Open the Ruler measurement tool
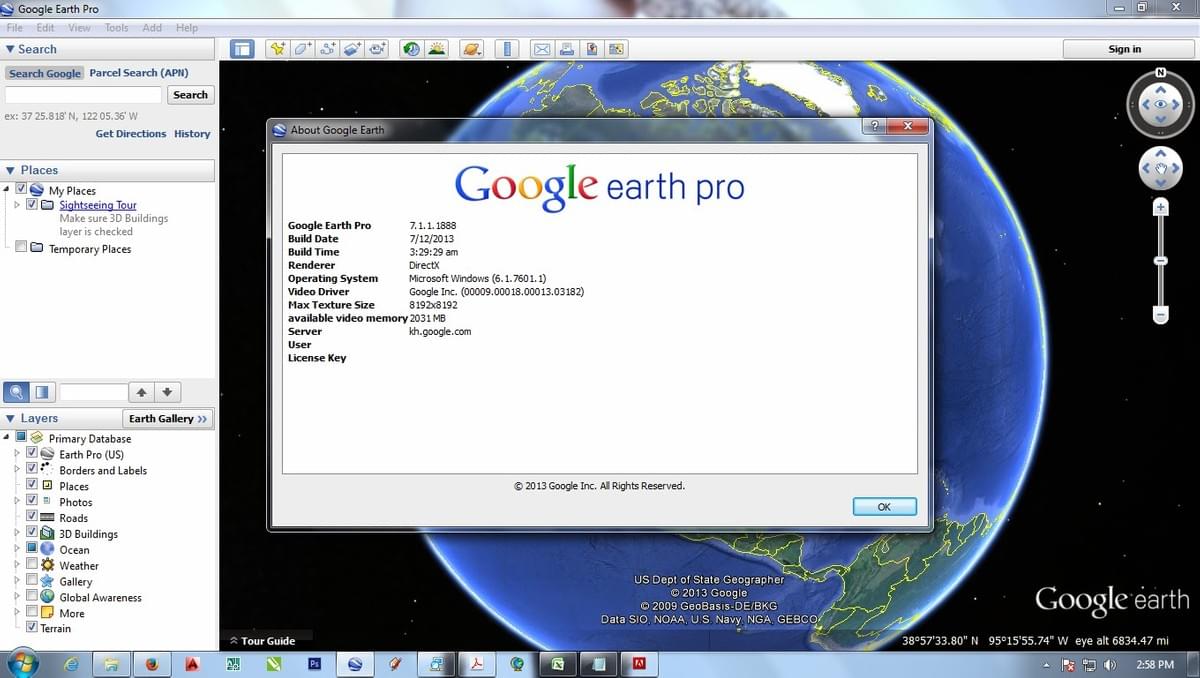The image size is (1200, 678). [x=505, y=48]
